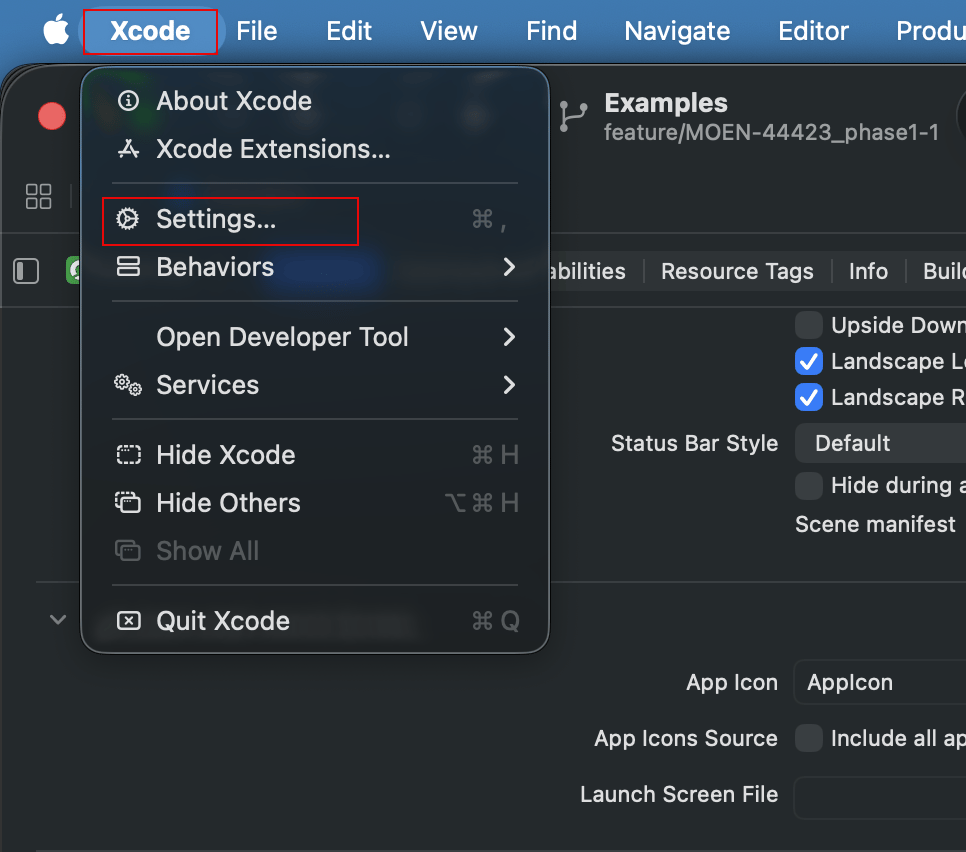Switch to the Info tab
This screenshot has height=852, width=966.
coord(868,272)
